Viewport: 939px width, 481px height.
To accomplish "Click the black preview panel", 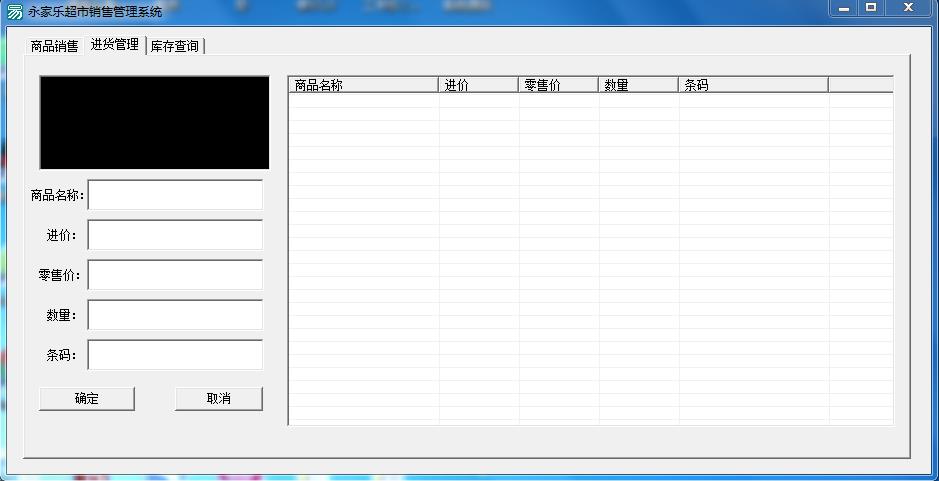I will [x=154, y=122].
